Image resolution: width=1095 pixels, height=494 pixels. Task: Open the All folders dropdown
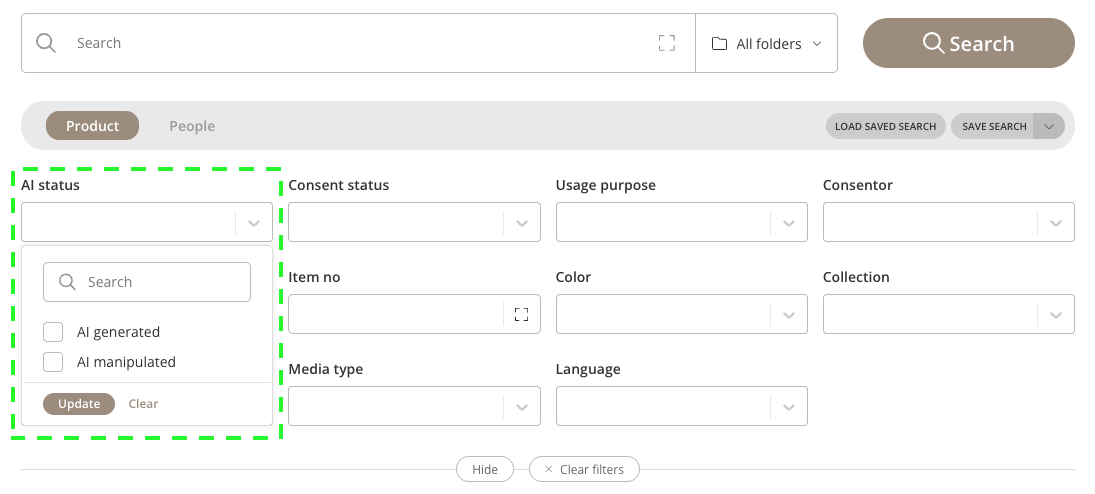pos(766,43)
